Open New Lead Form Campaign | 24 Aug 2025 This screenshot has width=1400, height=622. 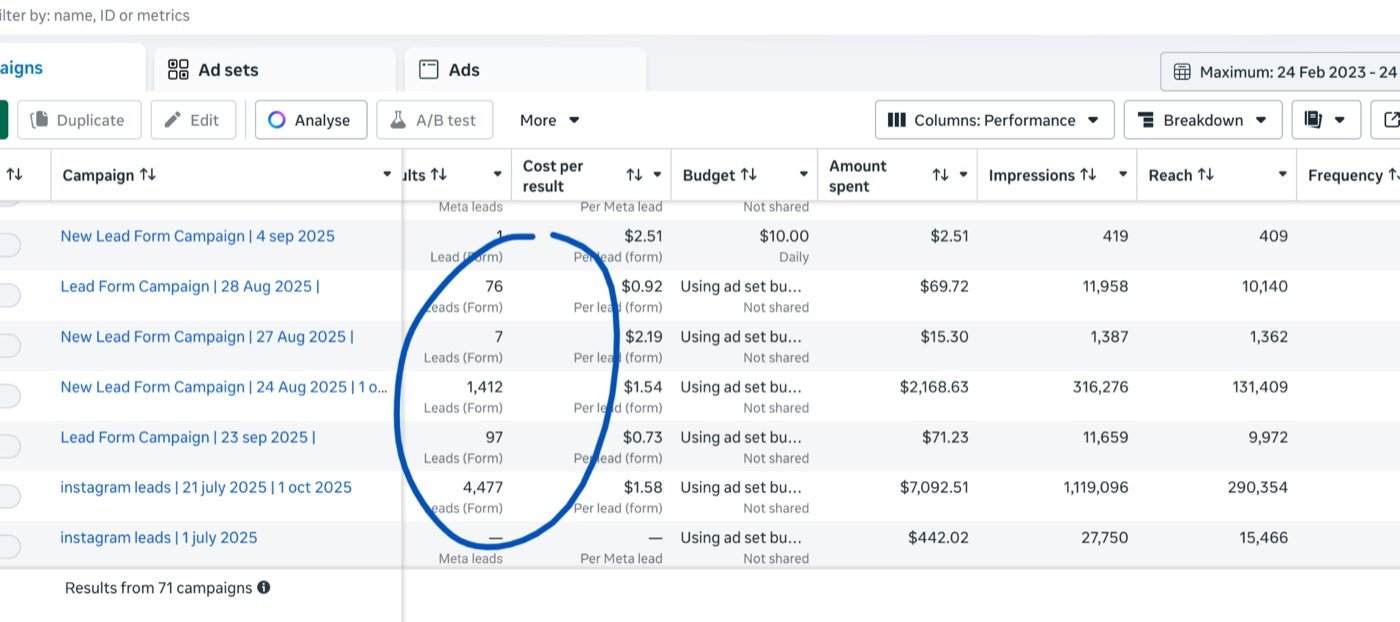point(224,387)
